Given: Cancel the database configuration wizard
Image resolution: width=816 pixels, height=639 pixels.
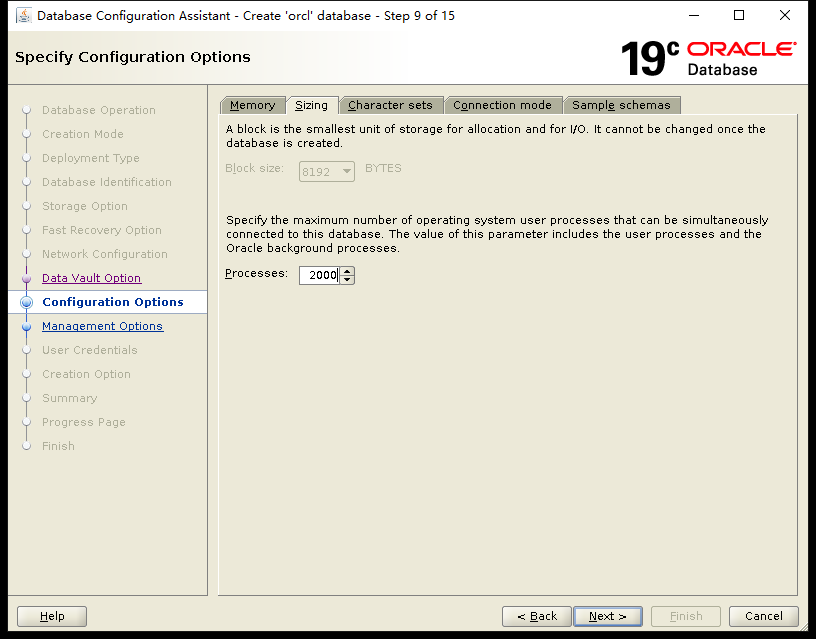Looking at the screenshot, I should point(763,616).
